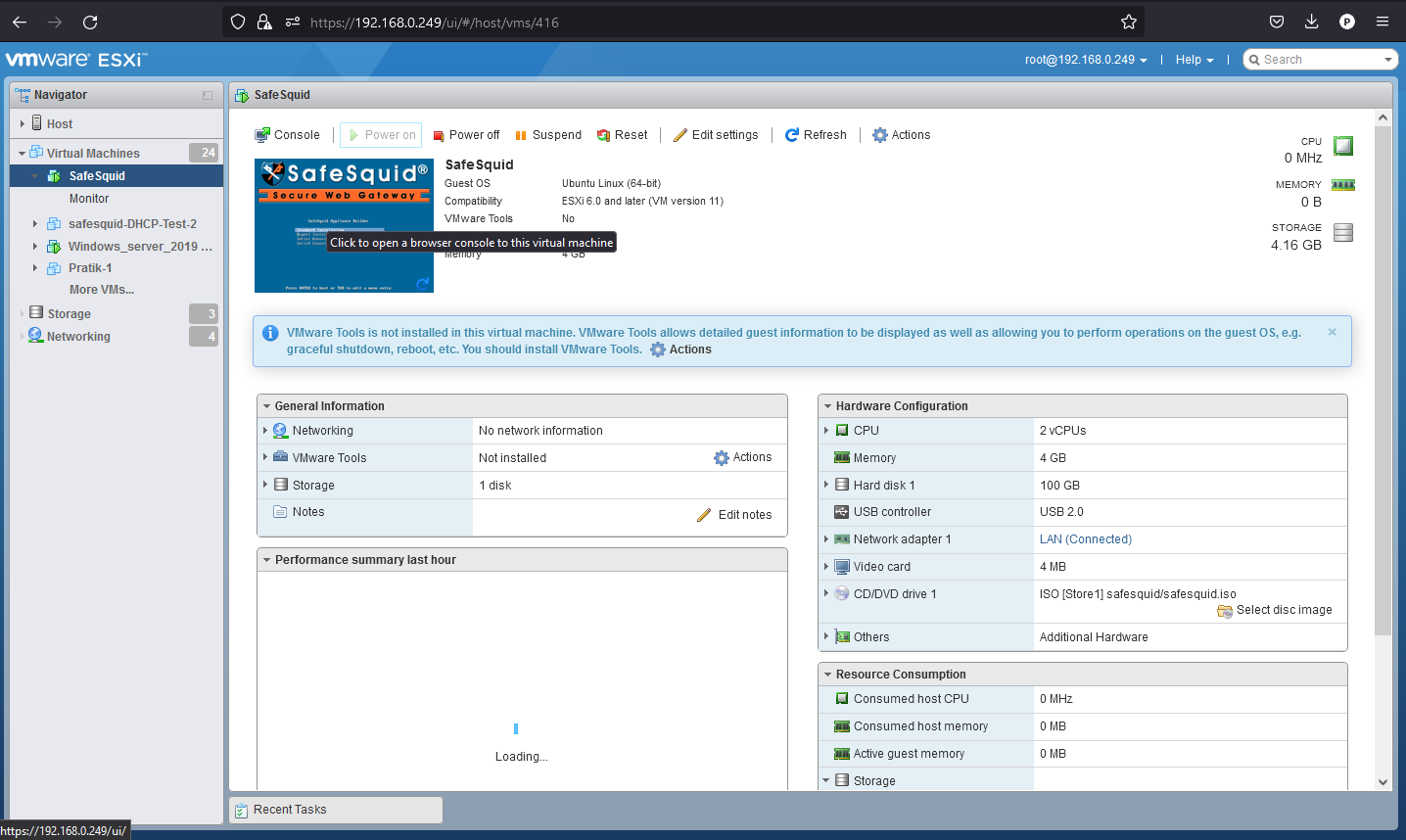The width and height of the screenshot is (1406, 840).
Task: Expand the safesquid-DHCP-Test-2 VM node
Action: coord(35,224)
